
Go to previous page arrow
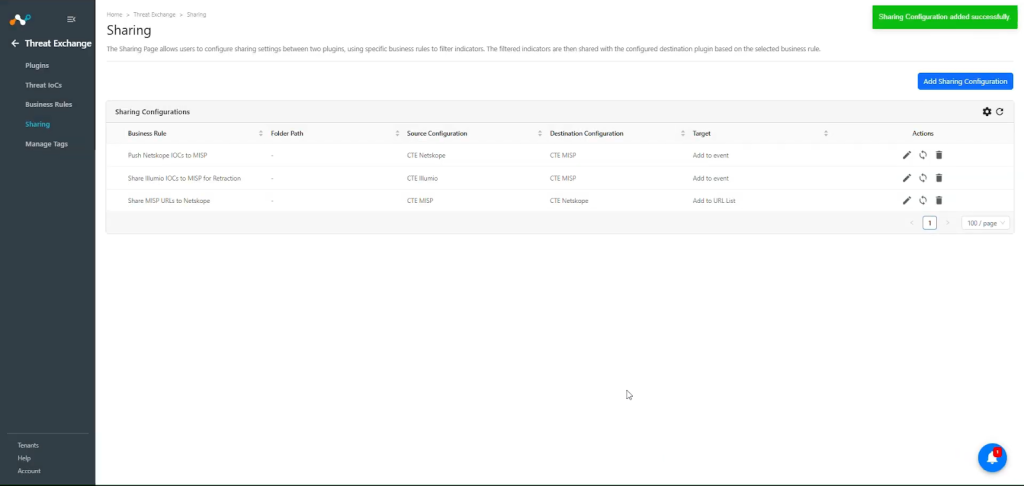pos(912,223)
